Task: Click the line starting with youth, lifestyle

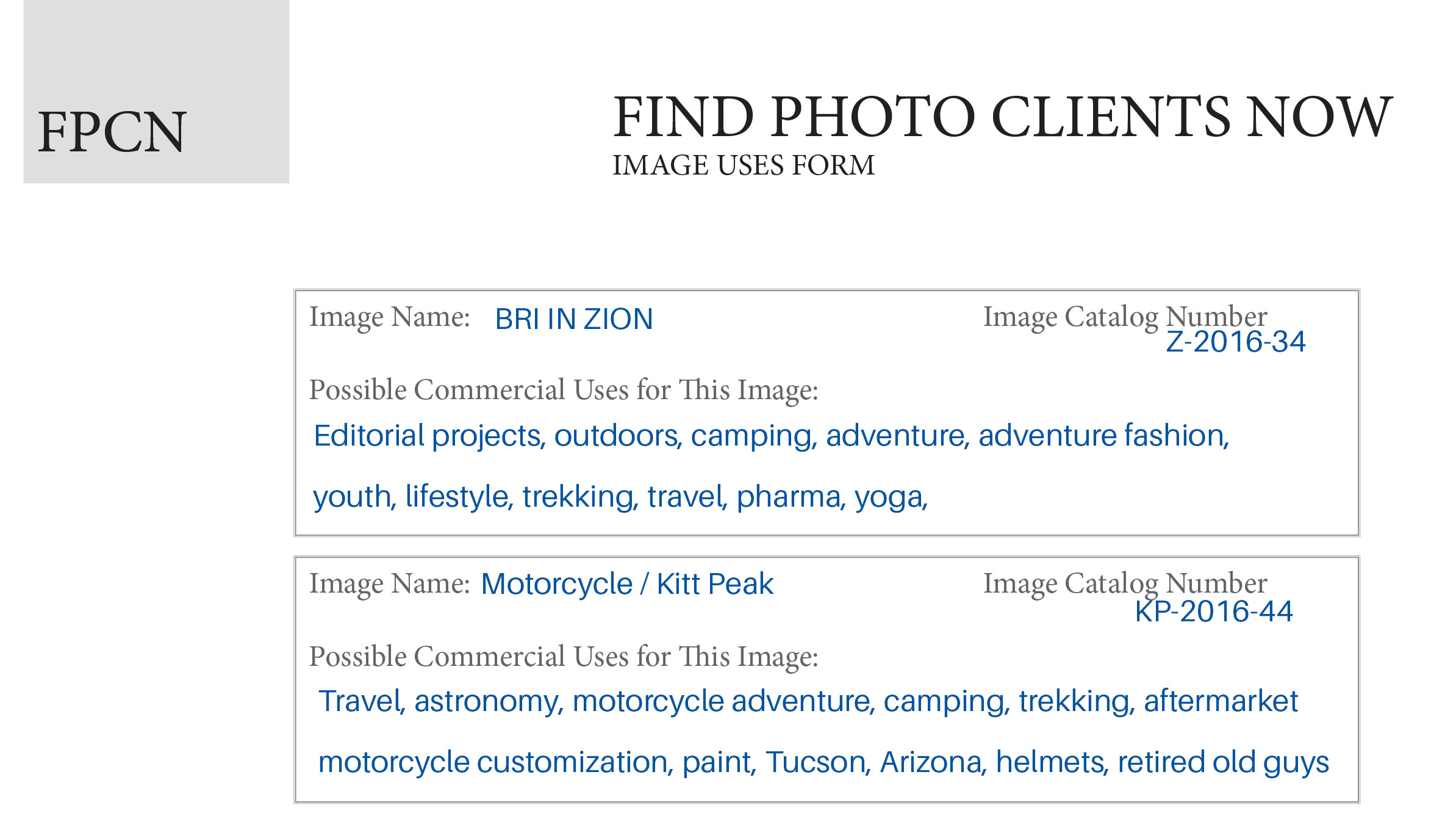Action: coord(620,497)
